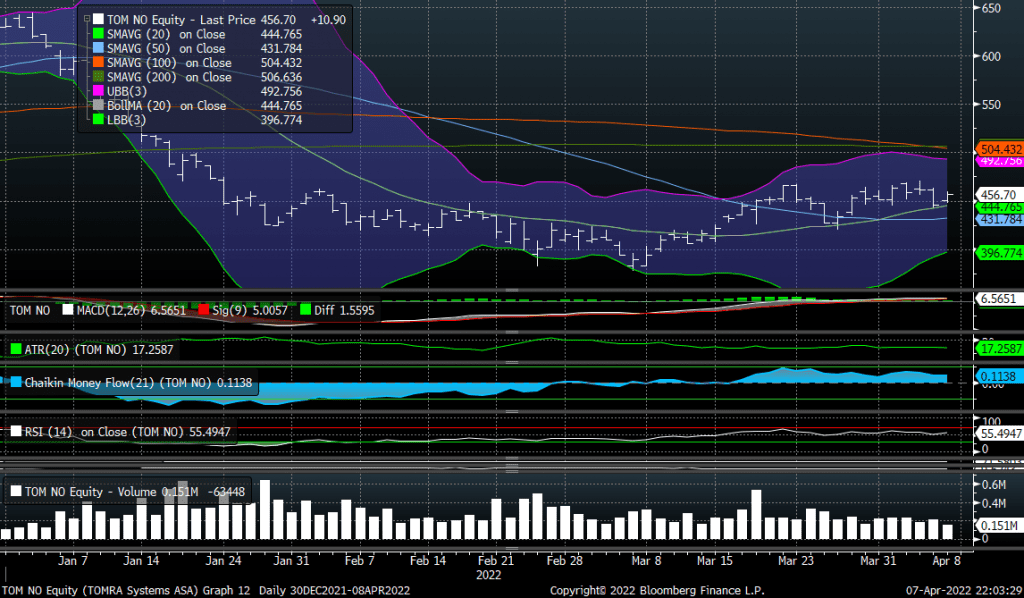The image size is (1024, 598).
Task: Click the white TOM NO Equity legend swatch
Action: [x=98, y=20]
